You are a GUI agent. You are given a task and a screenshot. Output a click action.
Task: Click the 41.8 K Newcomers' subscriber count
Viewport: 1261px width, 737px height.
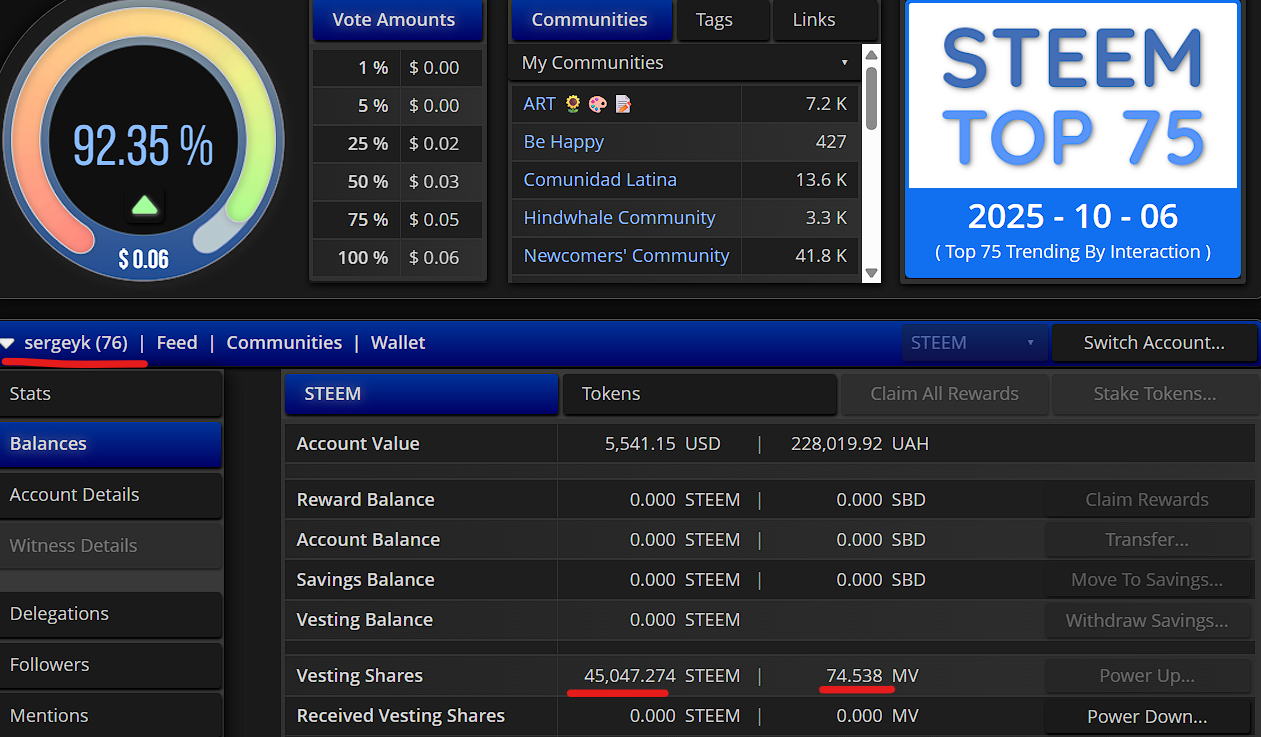coord(821,256)
